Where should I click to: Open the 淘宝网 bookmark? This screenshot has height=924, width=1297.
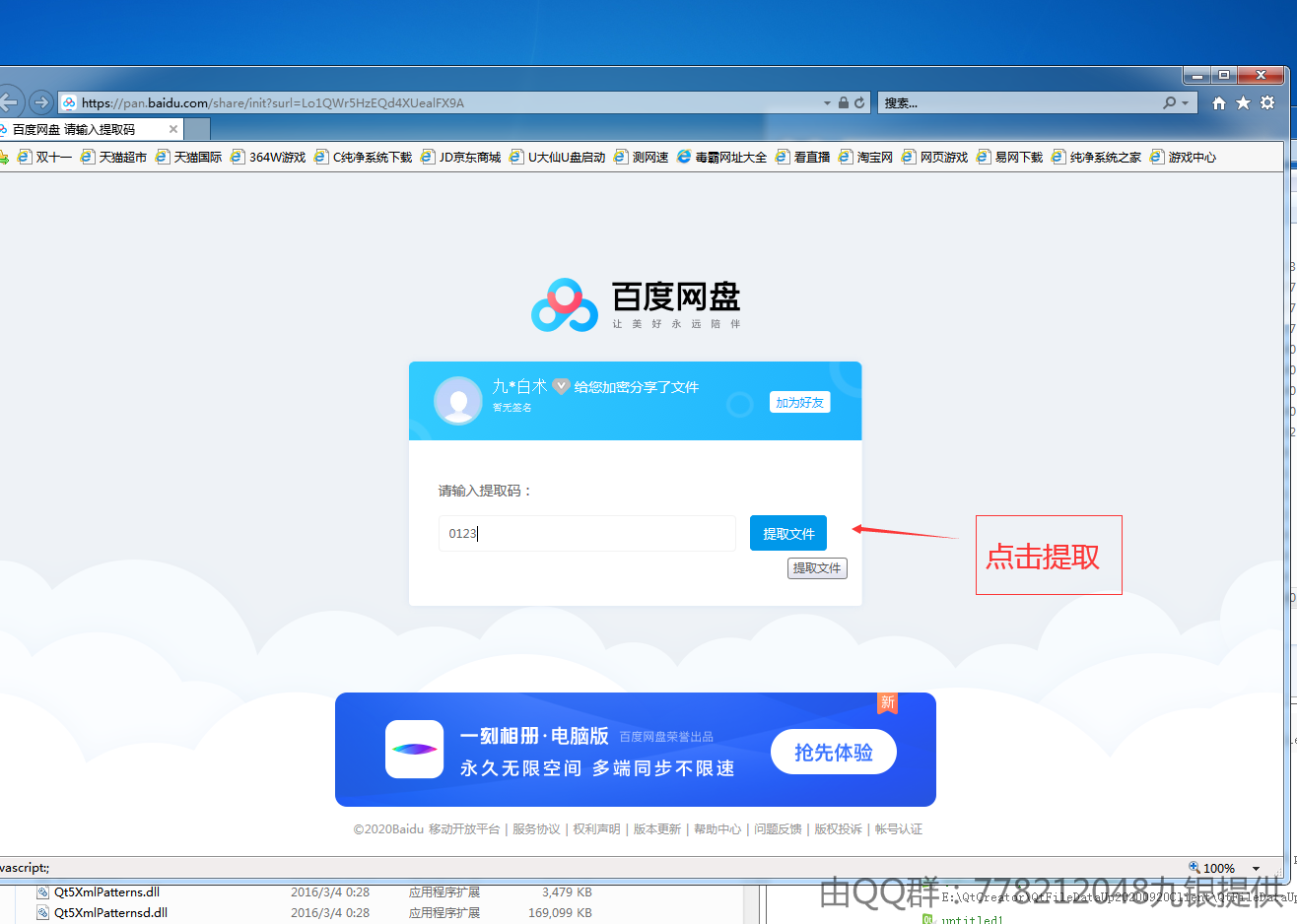click(865, 157)
